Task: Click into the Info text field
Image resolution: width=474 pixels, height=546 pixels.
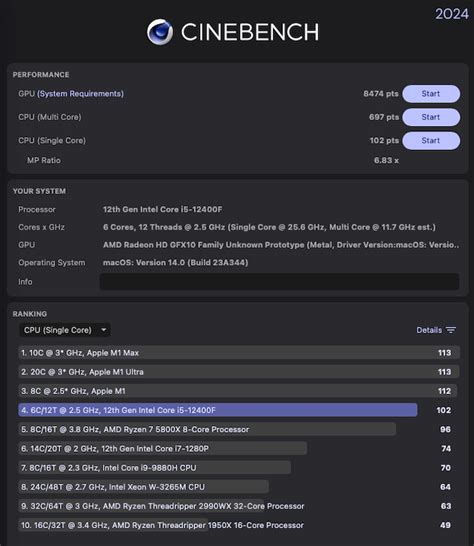Action: [x=279, y=282]
